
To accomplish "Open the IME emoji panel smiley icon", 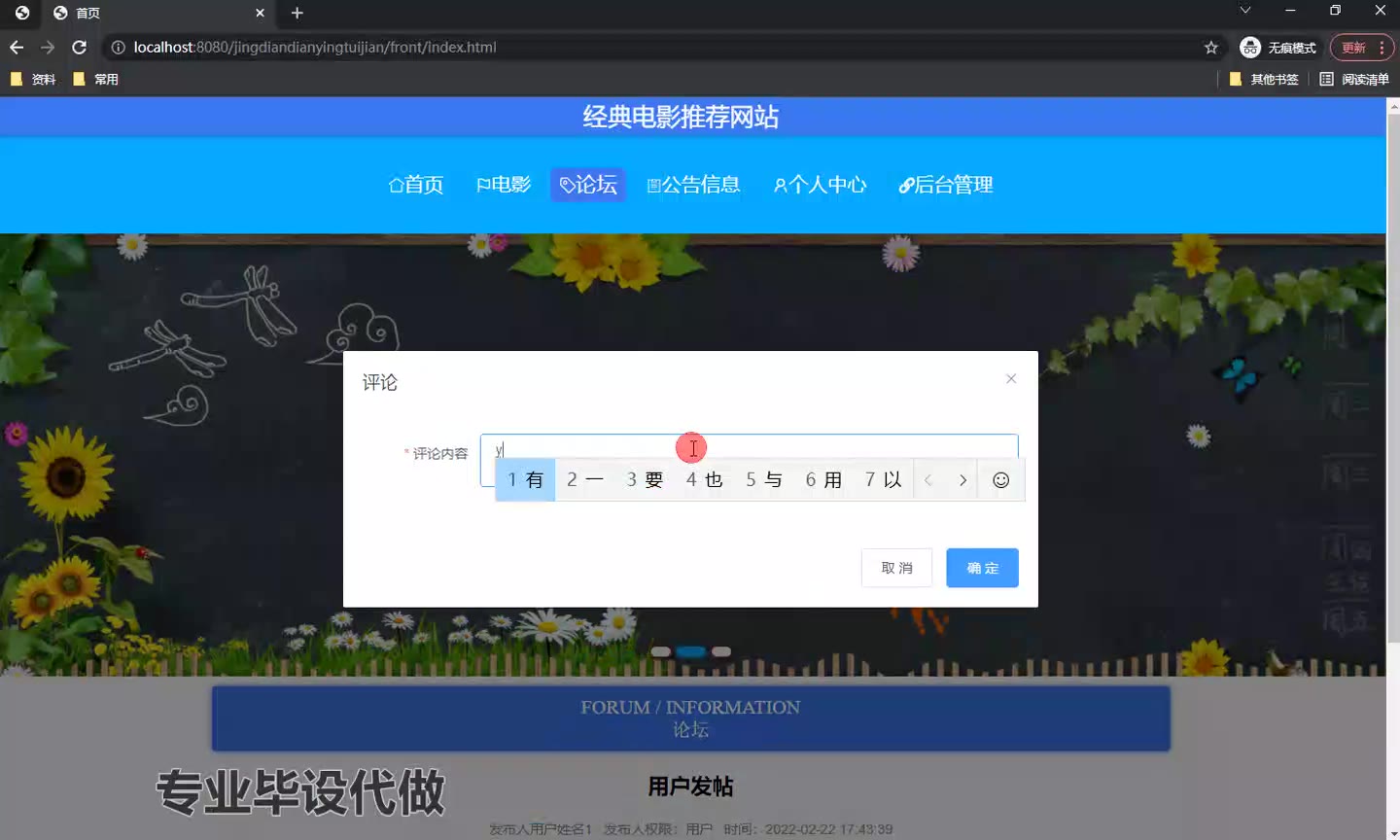I will tap(1000, 480).
